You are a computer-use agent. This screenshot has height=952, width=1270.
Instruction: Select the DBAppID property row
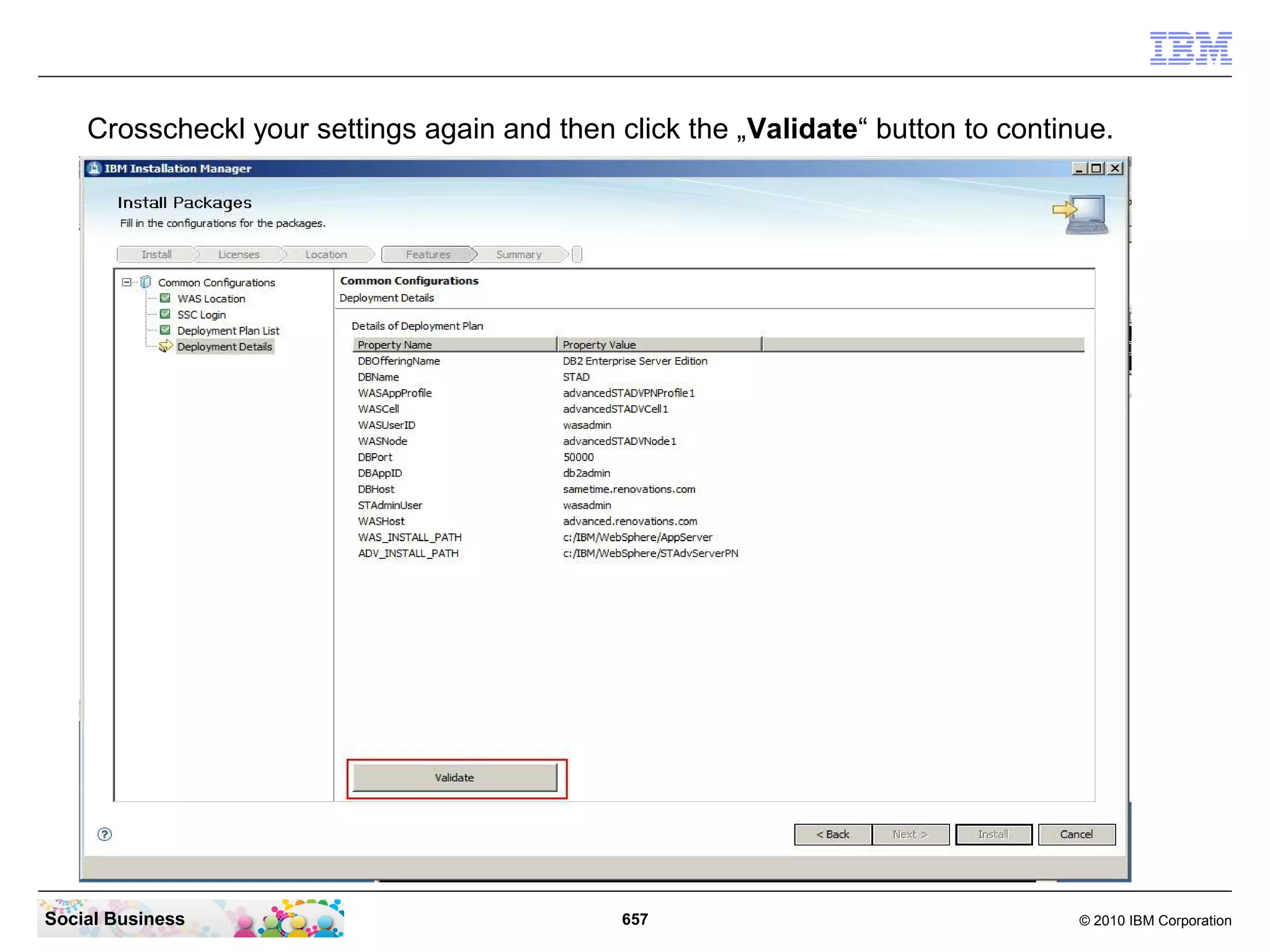point(718,474)
